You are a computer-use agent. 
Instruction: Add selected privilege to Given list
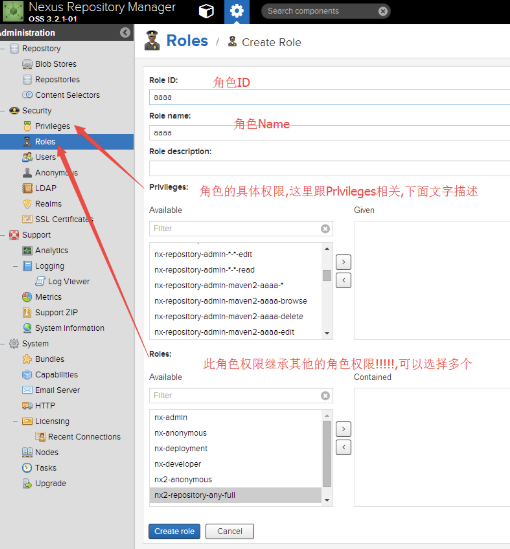[343, 262]
